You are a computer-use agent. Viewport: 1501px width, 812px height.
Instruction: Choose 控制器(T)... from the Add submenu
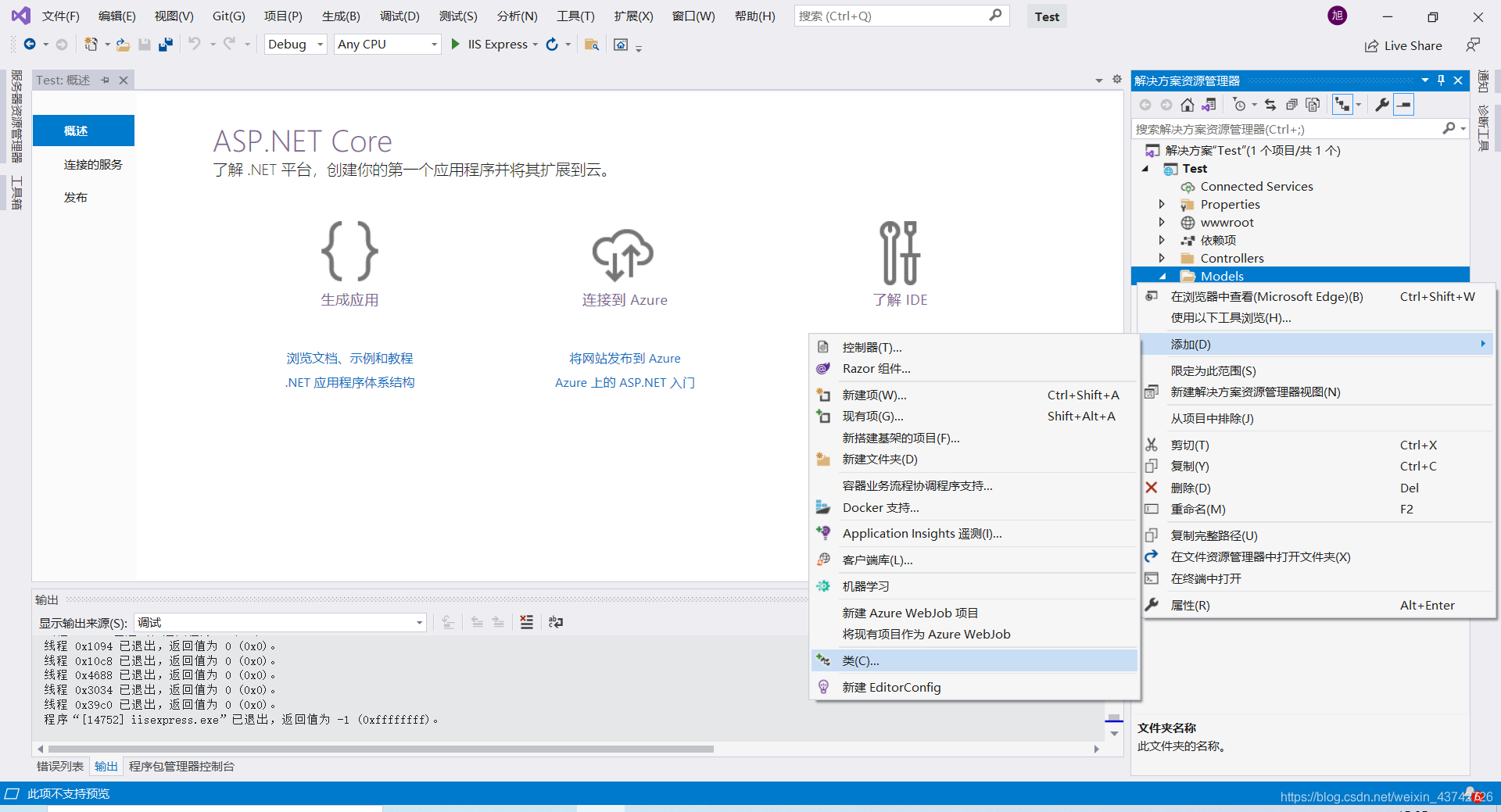pyautogui.click(x=975, y=347)
